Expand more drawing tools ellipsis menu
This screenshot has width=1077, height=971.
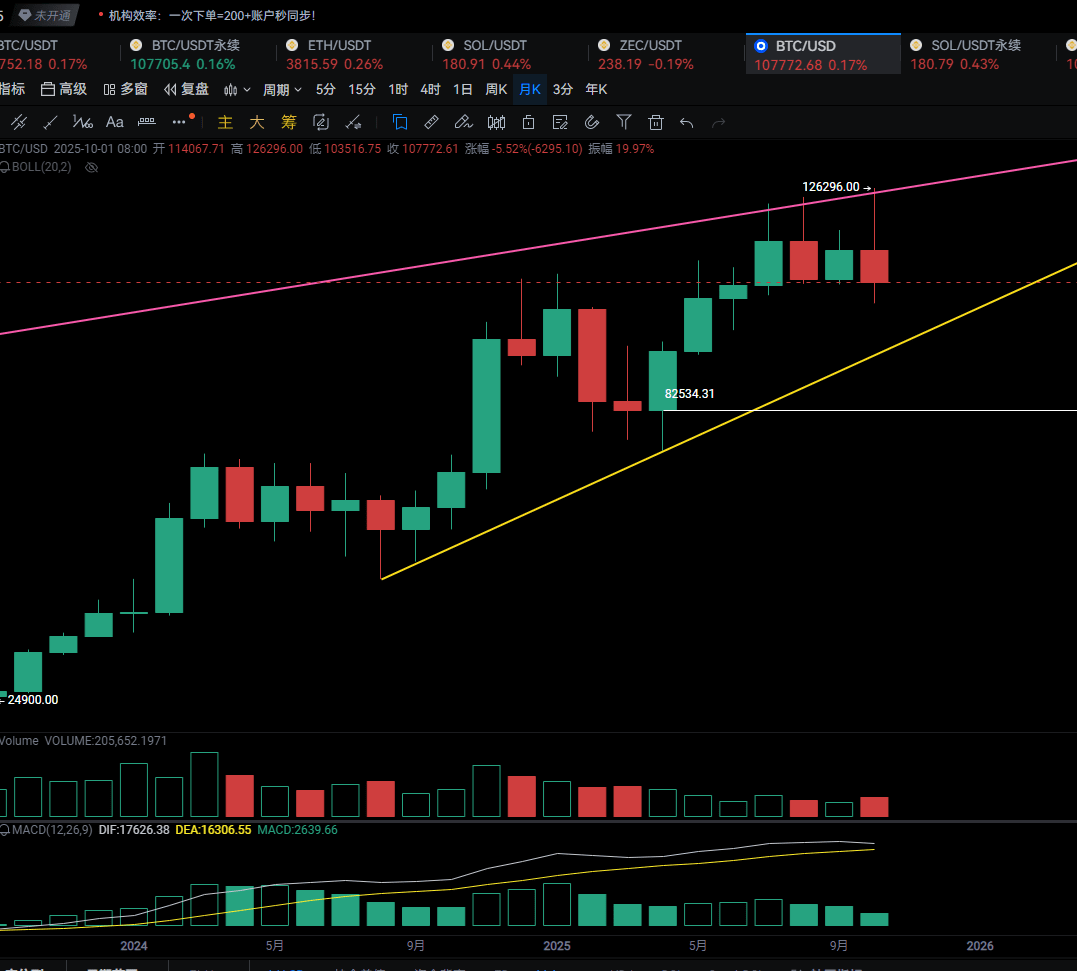point(181,122)
